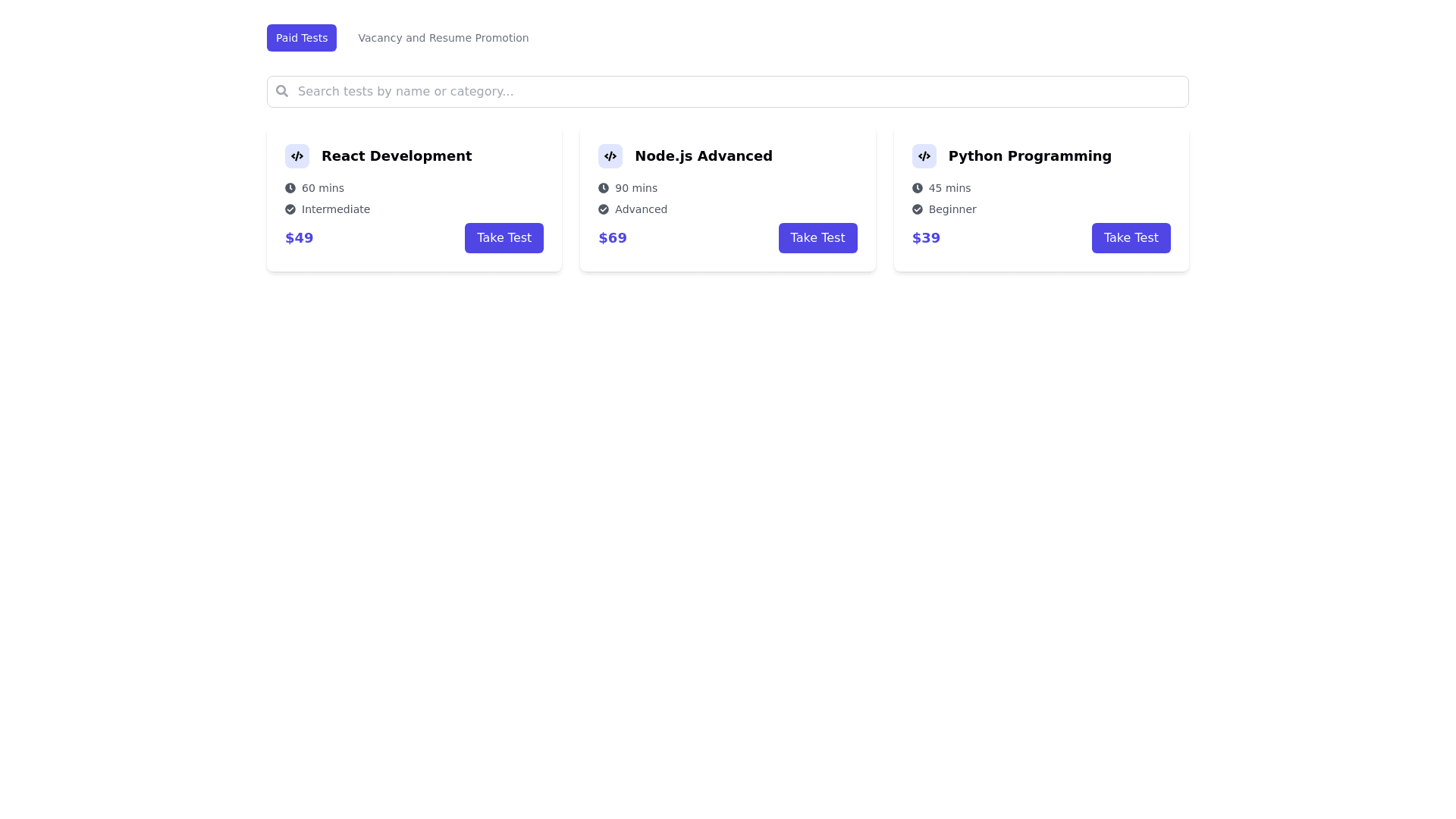This screenshot has height=819, width=1456.
Task: Click the checkmark icon beside Beginner
Action: (917, 209)
